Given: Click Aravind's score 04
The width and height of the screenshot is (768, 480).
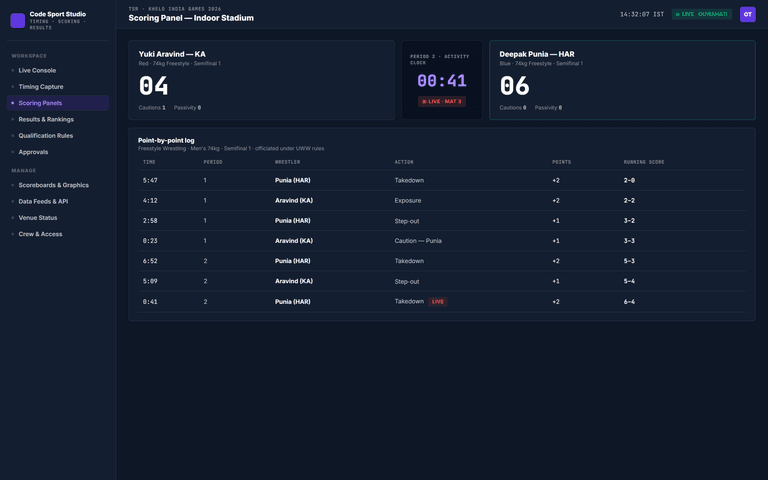Looking at the screenshot, I should click(x=153, y=86).
